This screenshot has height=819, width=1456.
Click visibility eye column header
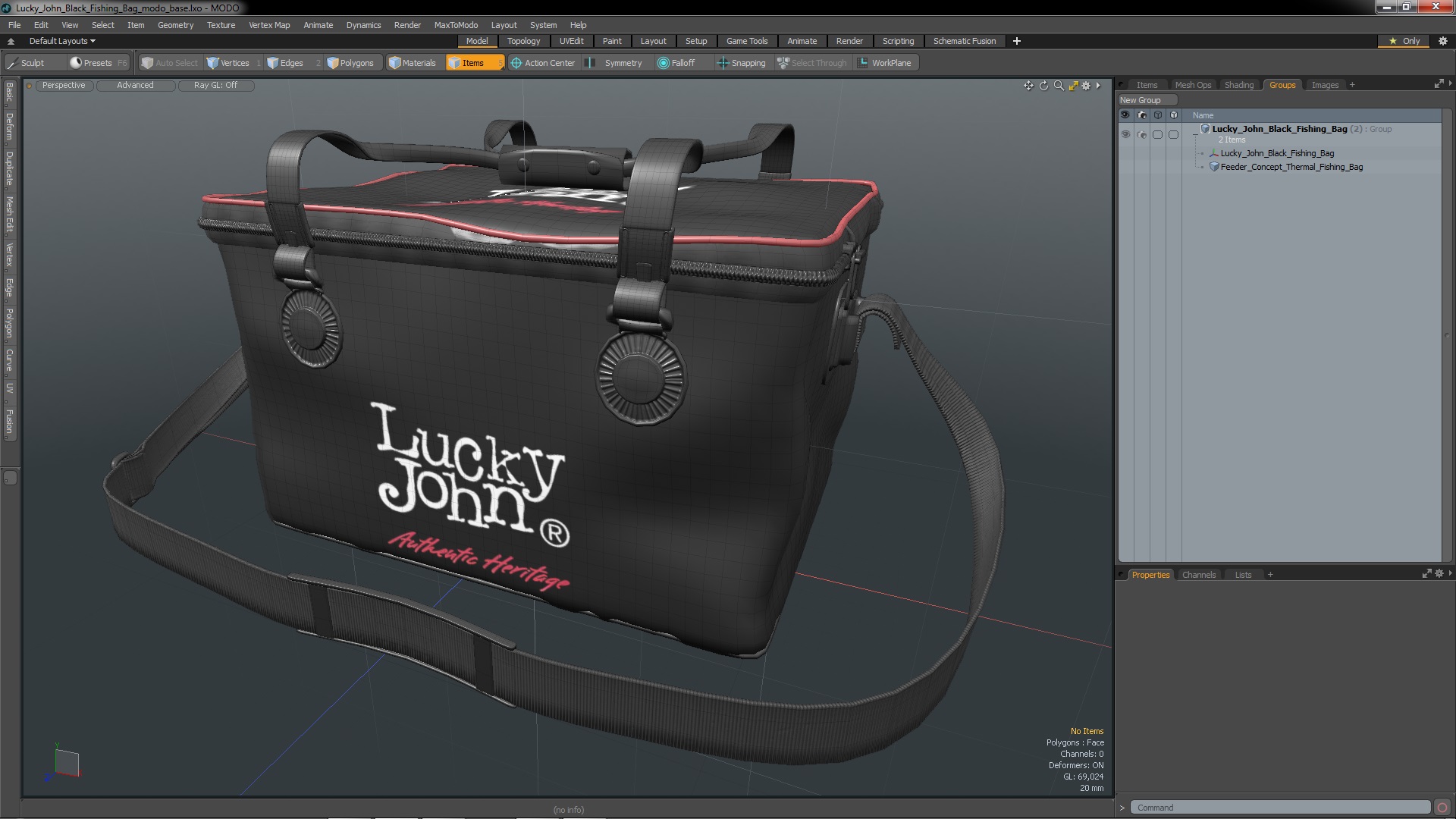pos(1125,115)
